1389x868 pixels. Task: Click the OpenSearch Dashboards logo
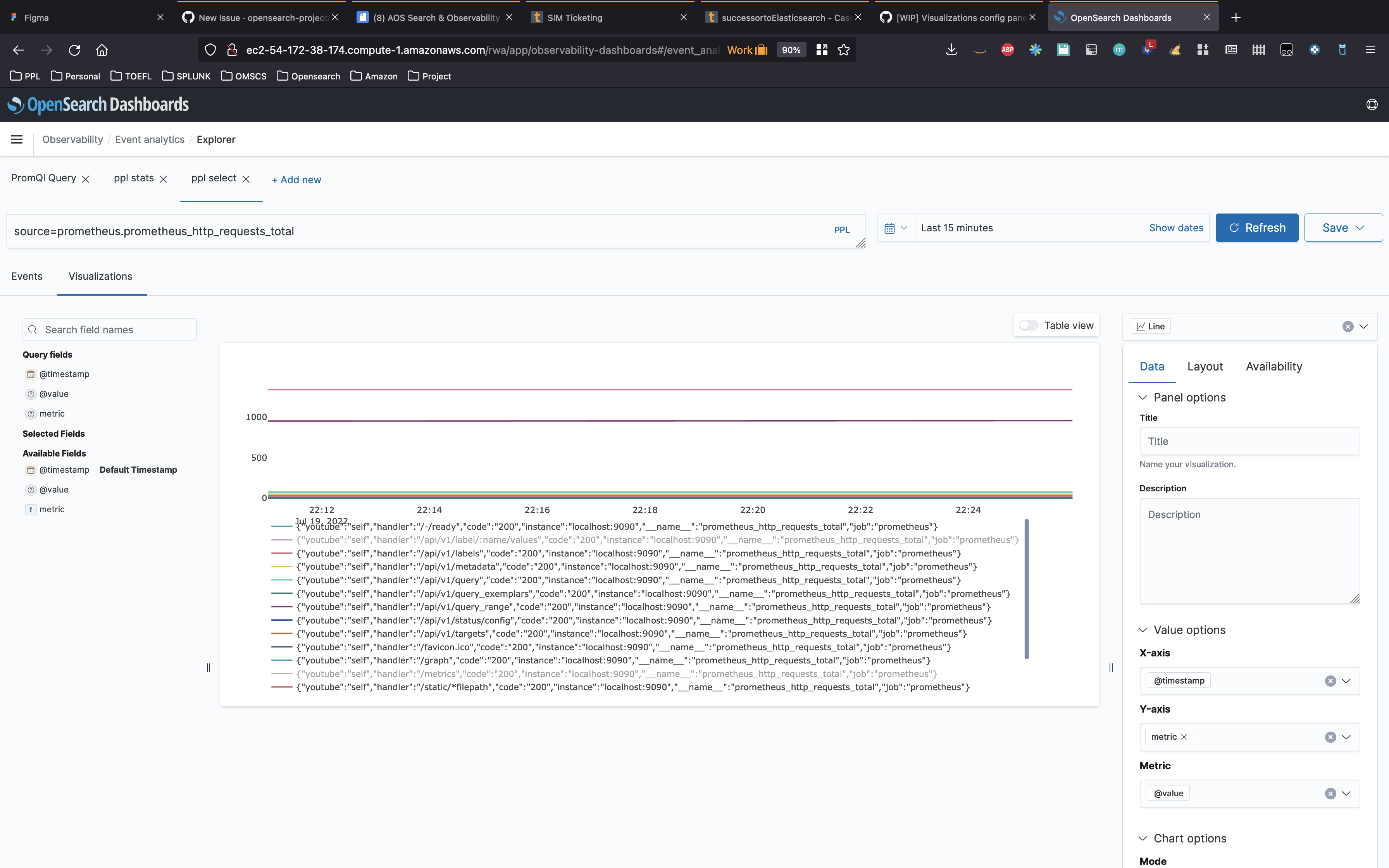(x=98, y=105)
